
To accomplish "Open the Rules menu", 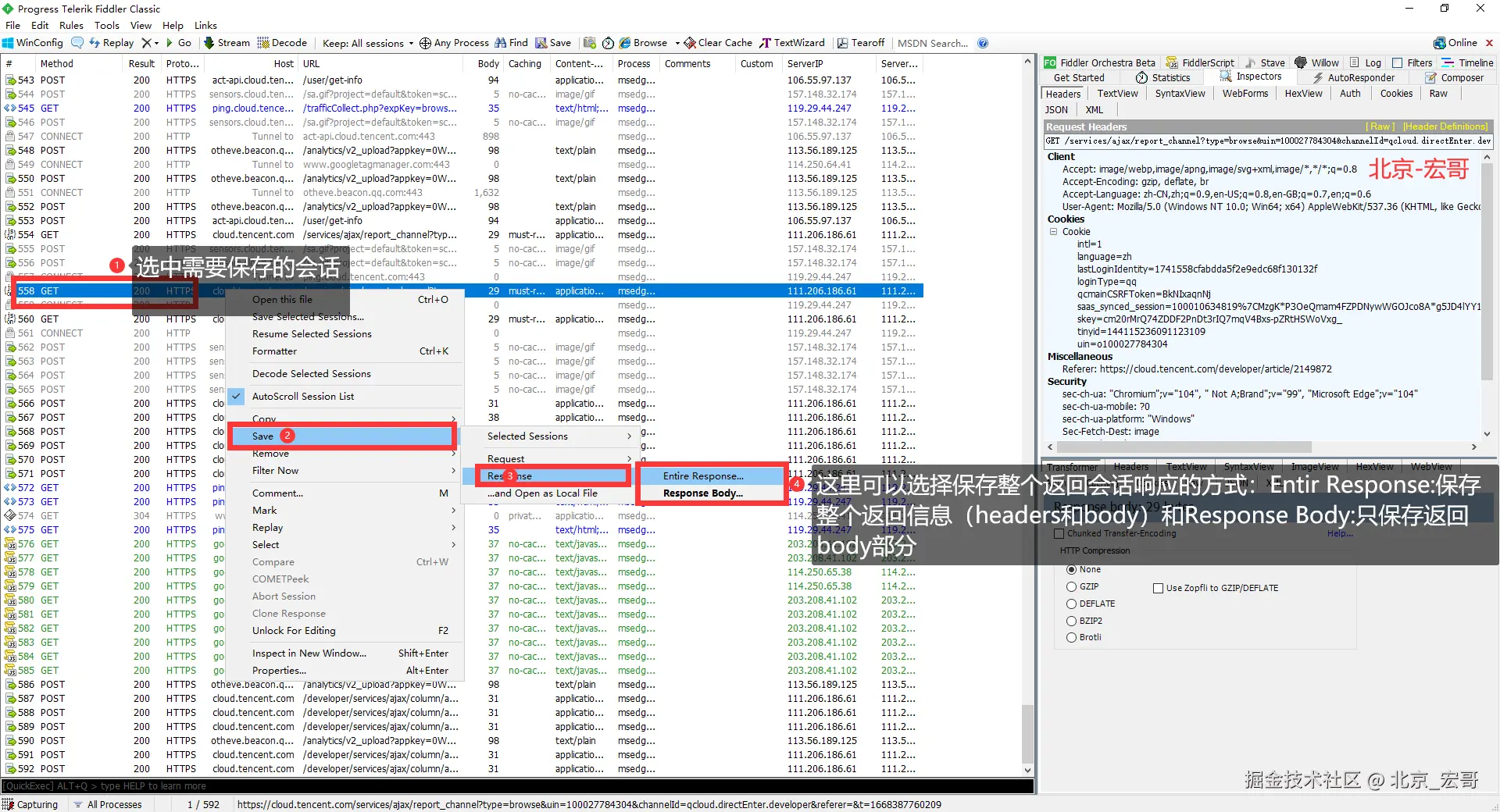I will [x=71, y=25].
